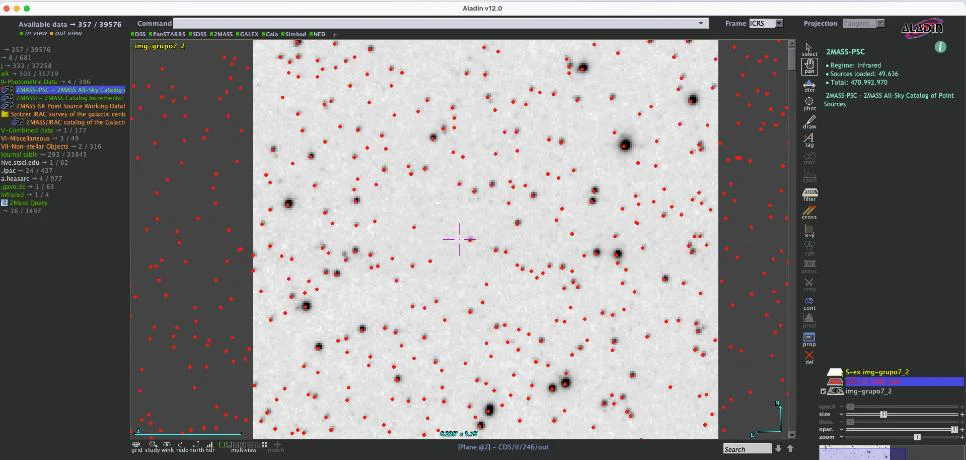Toggle the hdr display mode
This screenshot has width=966, height=460.
210,446
